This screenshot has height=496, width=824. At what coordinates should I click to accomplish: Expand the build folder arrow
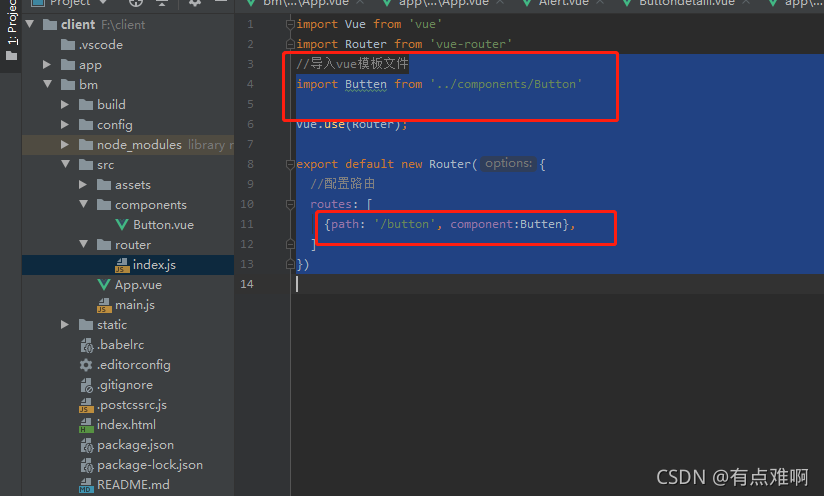click(x=65, y=105)
